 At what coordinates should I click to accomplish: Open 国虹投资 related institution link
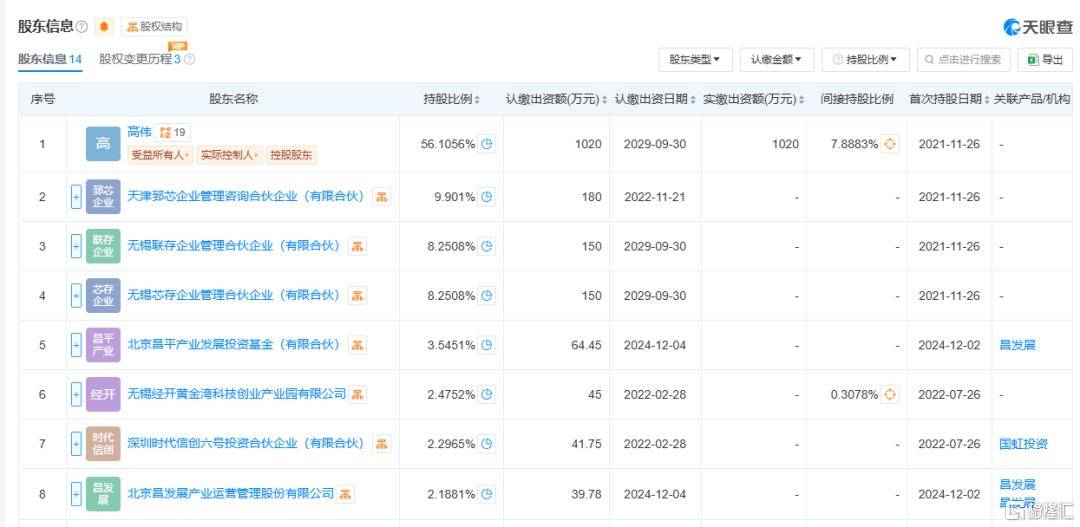tap(1024, 444)
